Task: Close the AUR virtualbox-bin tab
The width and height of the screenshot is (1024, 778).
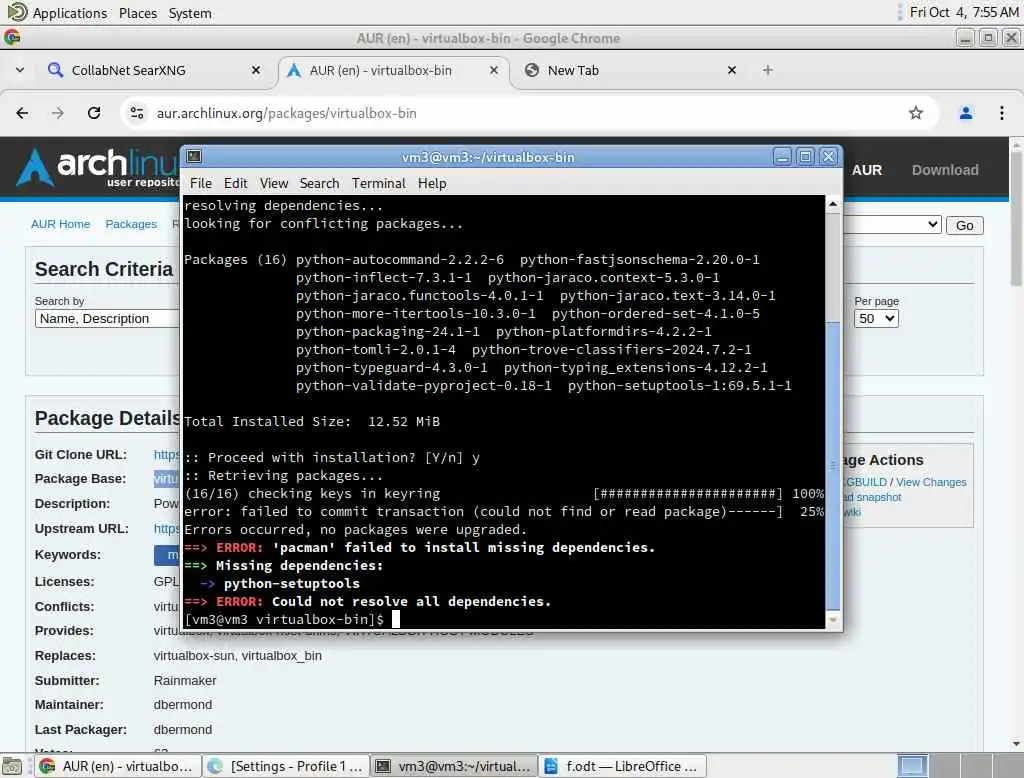Action: point(494,70)
